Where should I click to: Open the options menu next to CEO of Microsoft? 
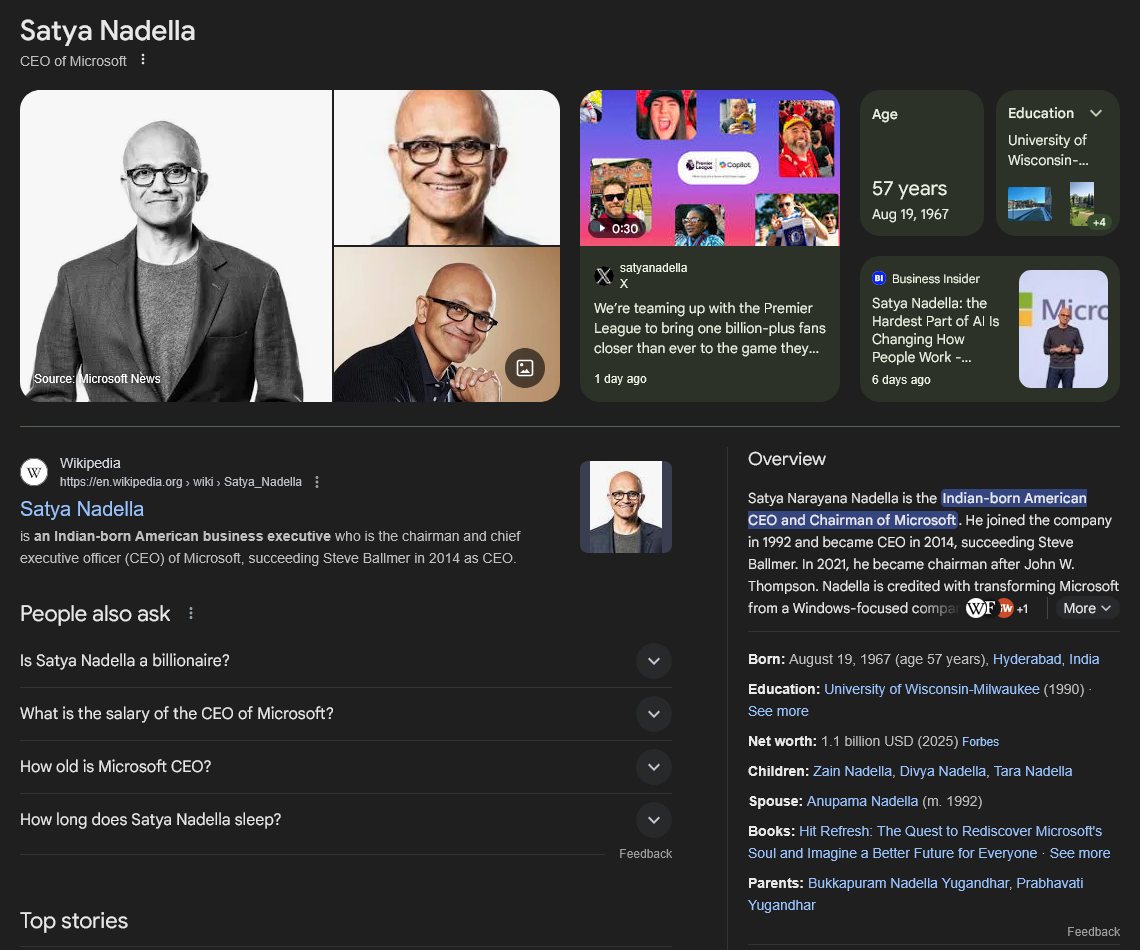click(x=142, y=60)
